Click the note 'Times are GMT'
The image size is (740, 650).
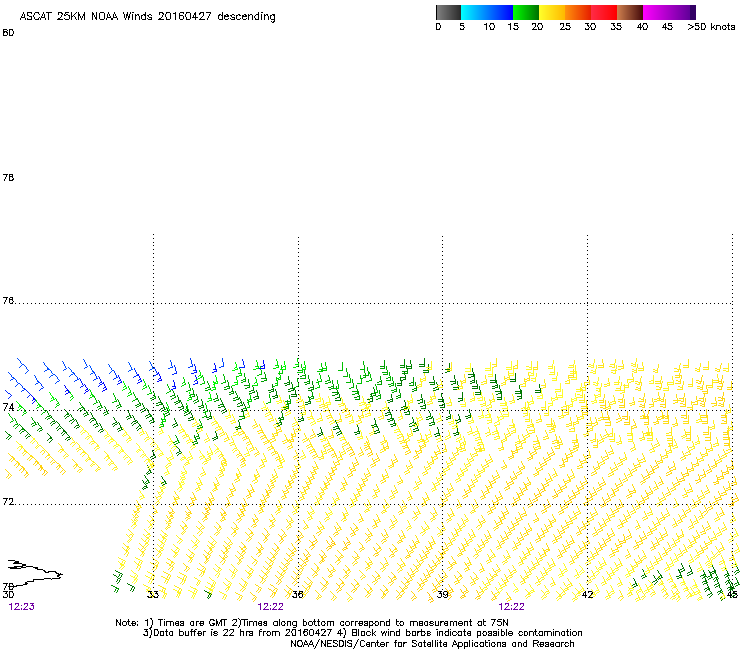tap(191, 623)
